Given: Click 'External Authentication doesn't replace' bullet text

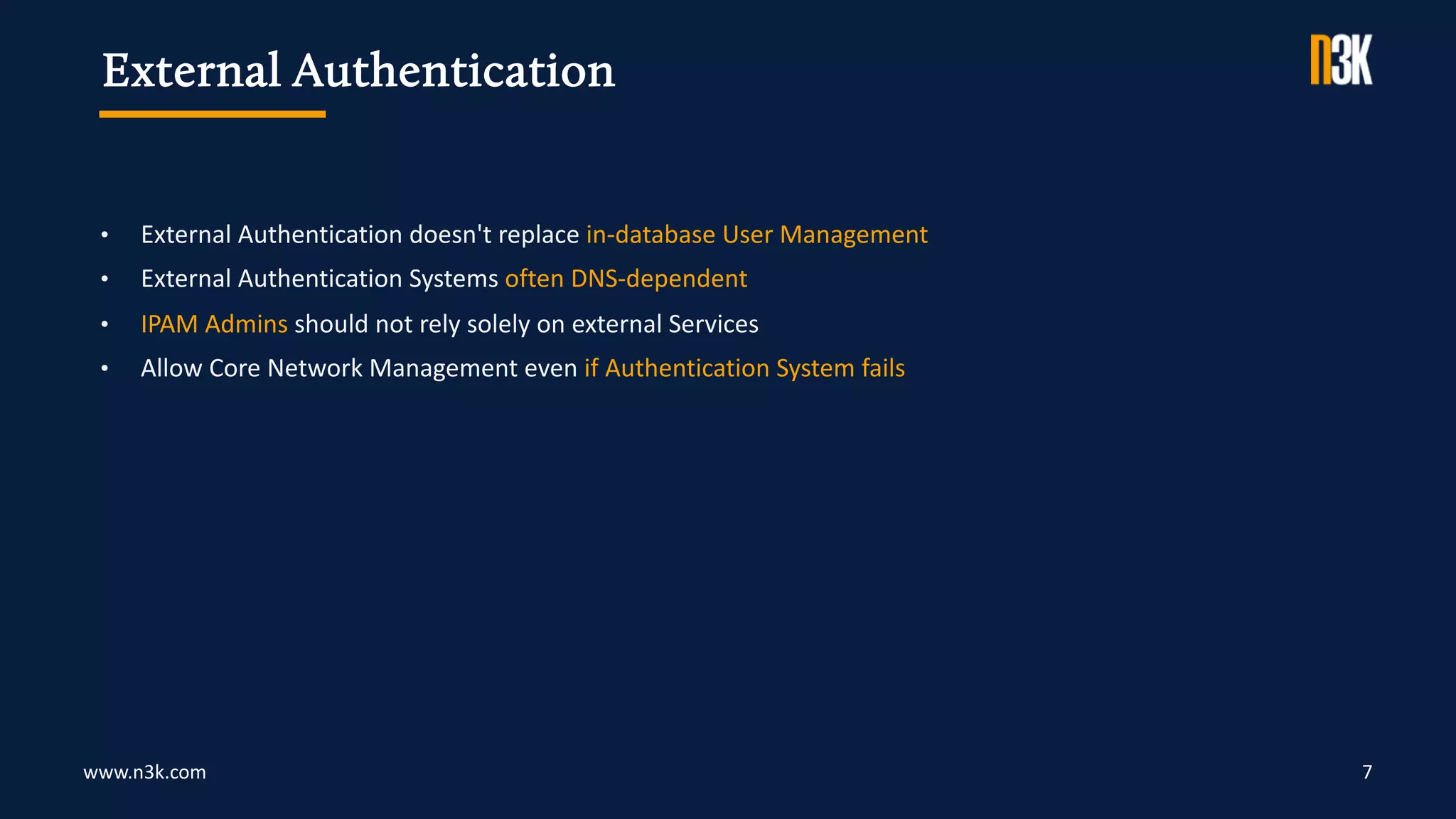Looking at the screenshot, I should point(360,235).
